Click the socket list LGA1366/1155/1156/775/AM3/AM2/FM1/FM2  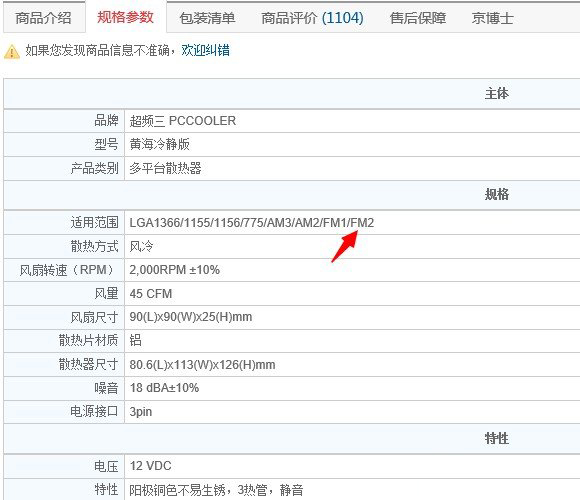(252, 223)
